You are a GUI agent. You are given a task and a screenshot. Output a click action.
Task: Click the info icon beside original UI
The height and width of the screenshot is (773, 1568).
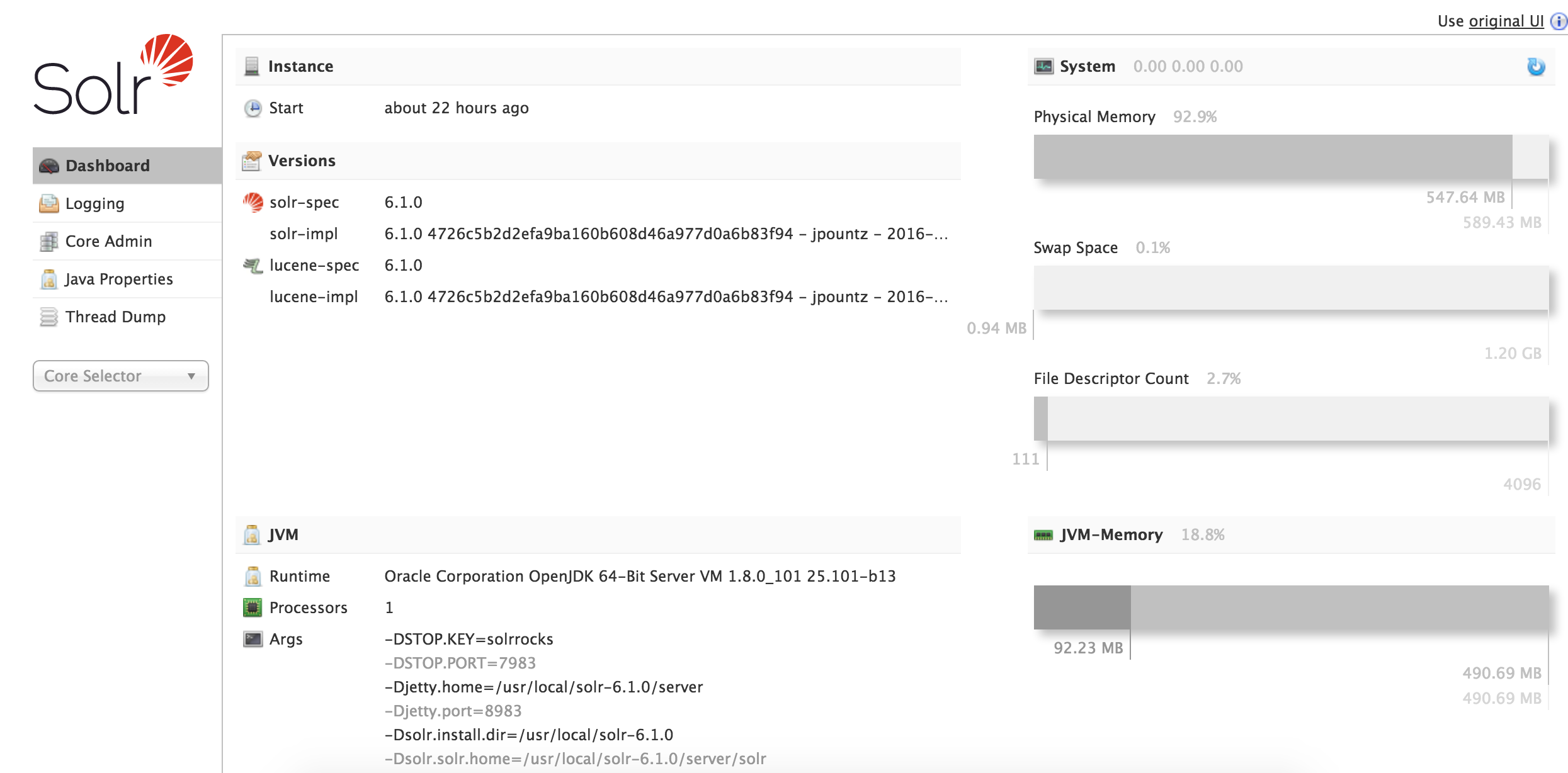pos(1559,21)
